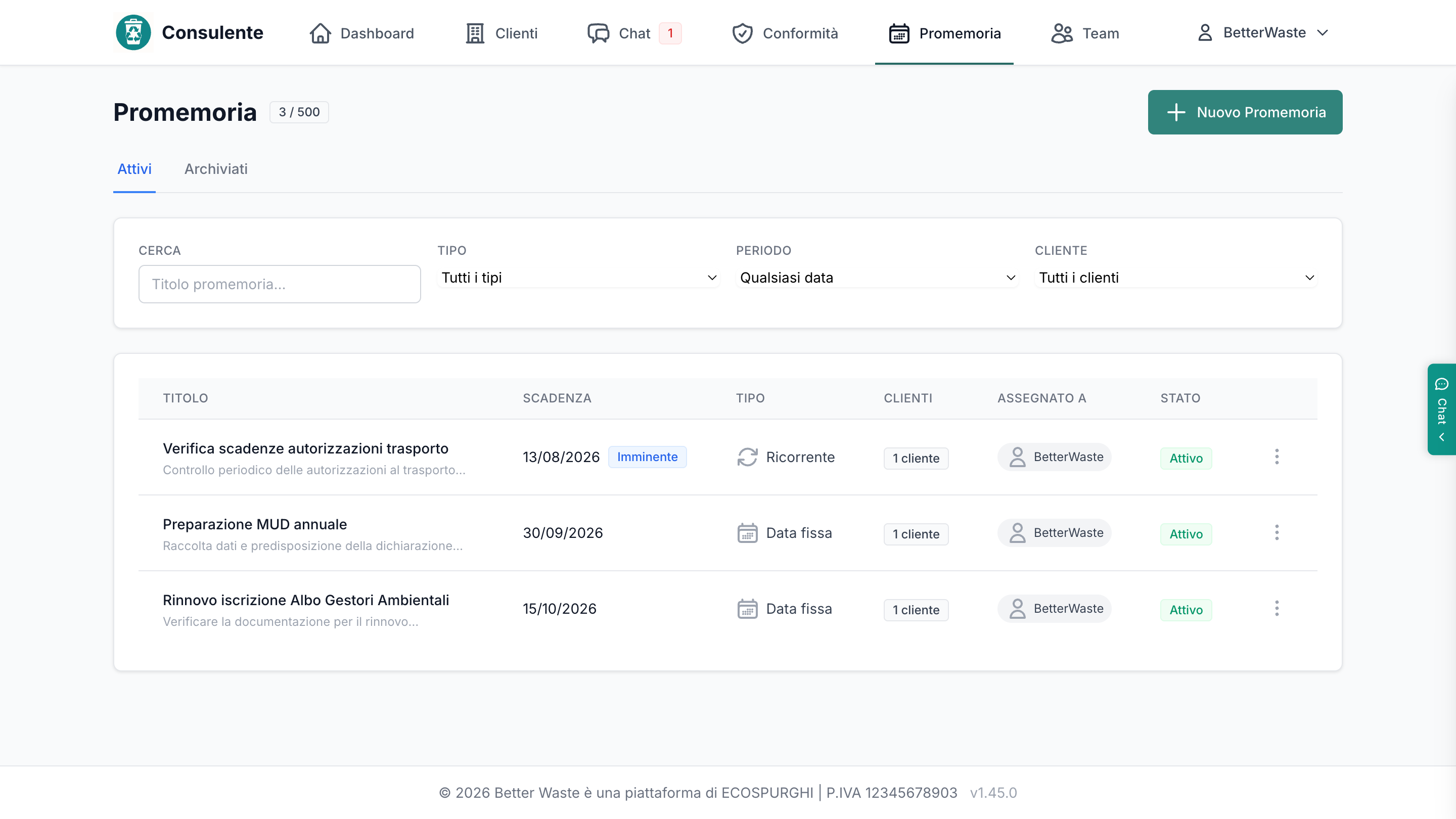
Task: Go to the Clienti section
Action: tap(502, 33)
